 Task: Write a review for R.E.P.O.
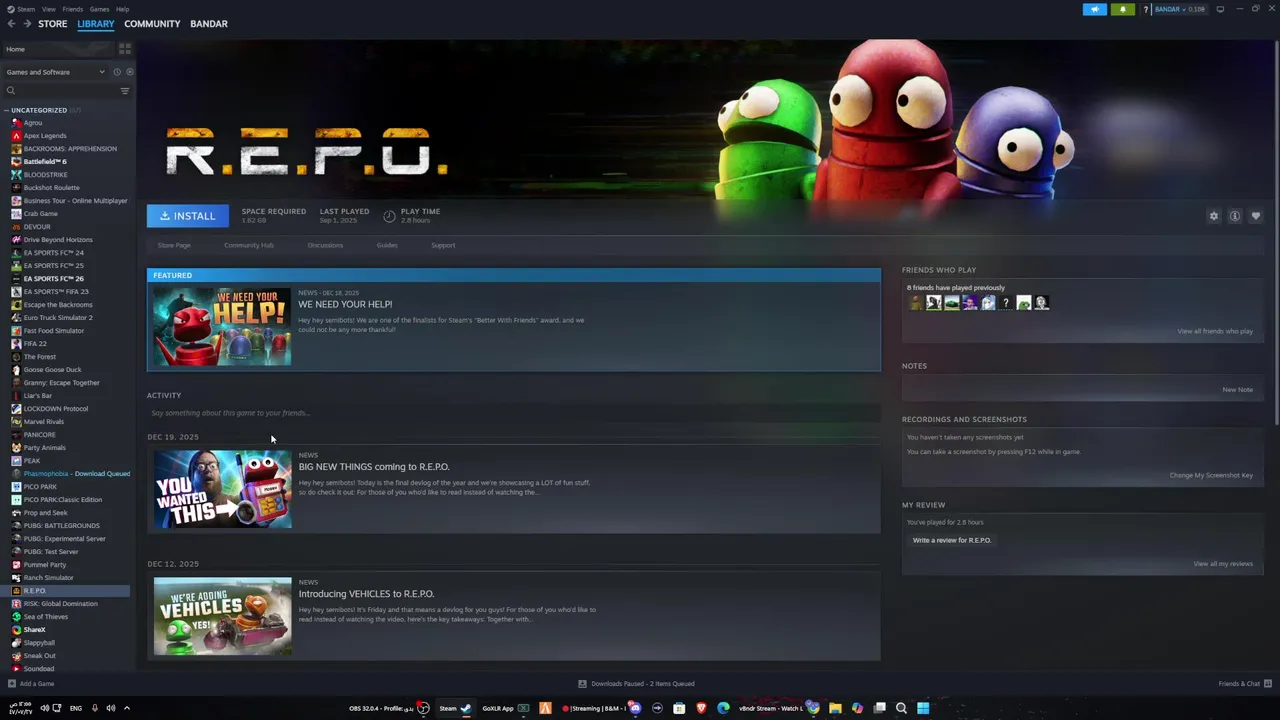[952, 540]
